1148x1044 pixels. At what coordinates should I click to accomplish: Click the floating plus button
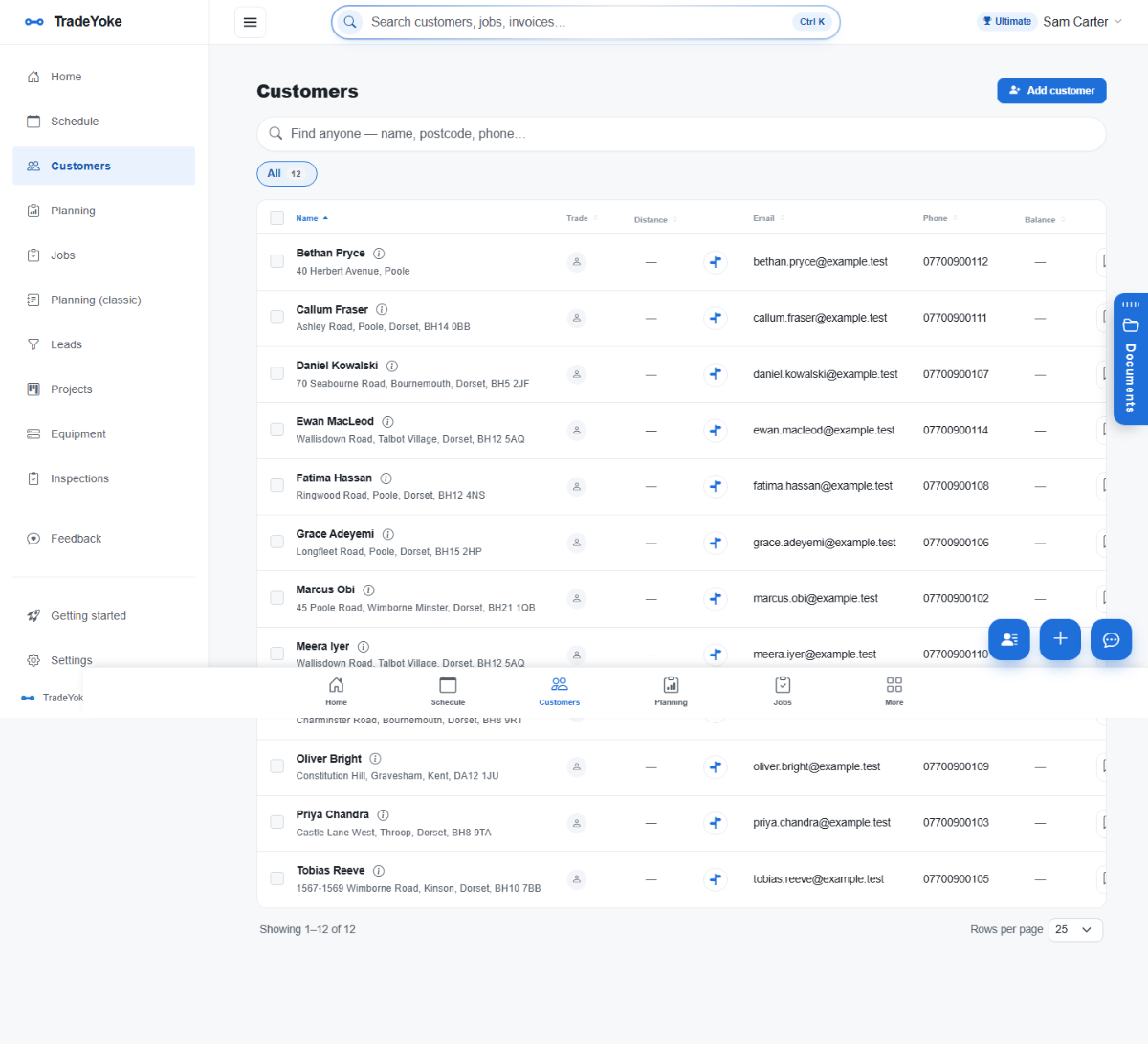[1060, 639]
